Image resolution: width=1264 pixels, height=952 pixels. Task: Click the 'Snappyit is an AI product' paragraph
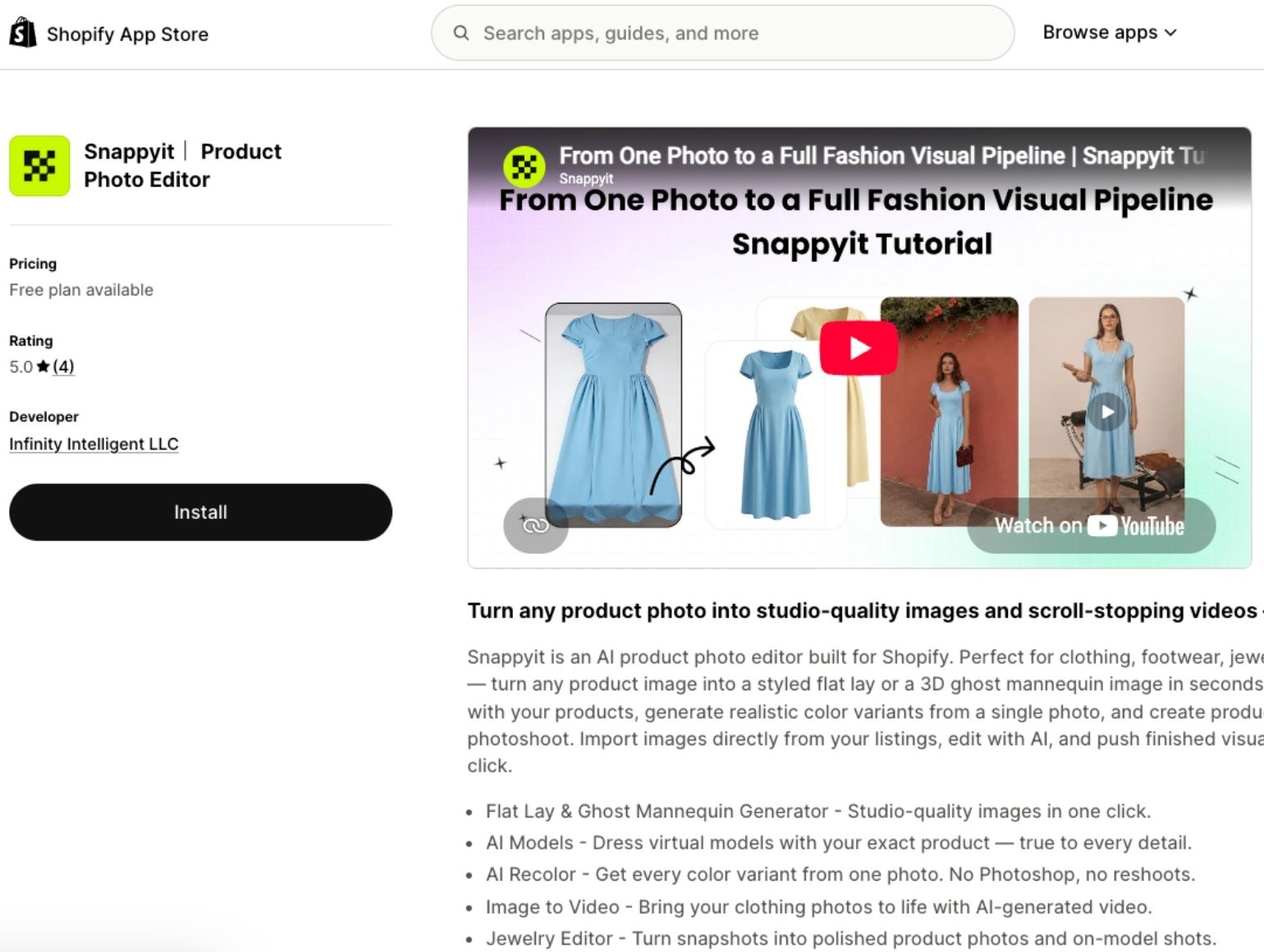(865, 712)
